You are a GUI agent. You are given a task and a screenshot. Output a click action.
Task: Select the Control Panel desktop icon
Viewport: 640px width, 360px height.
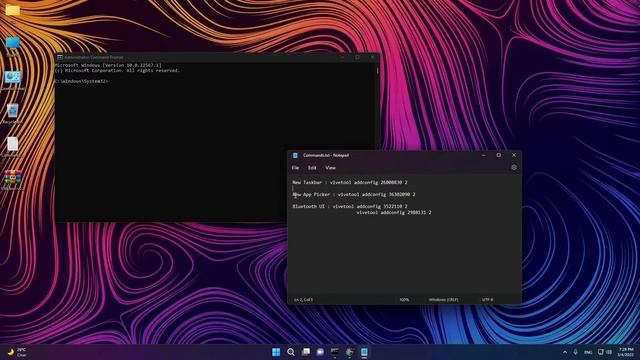13,78
